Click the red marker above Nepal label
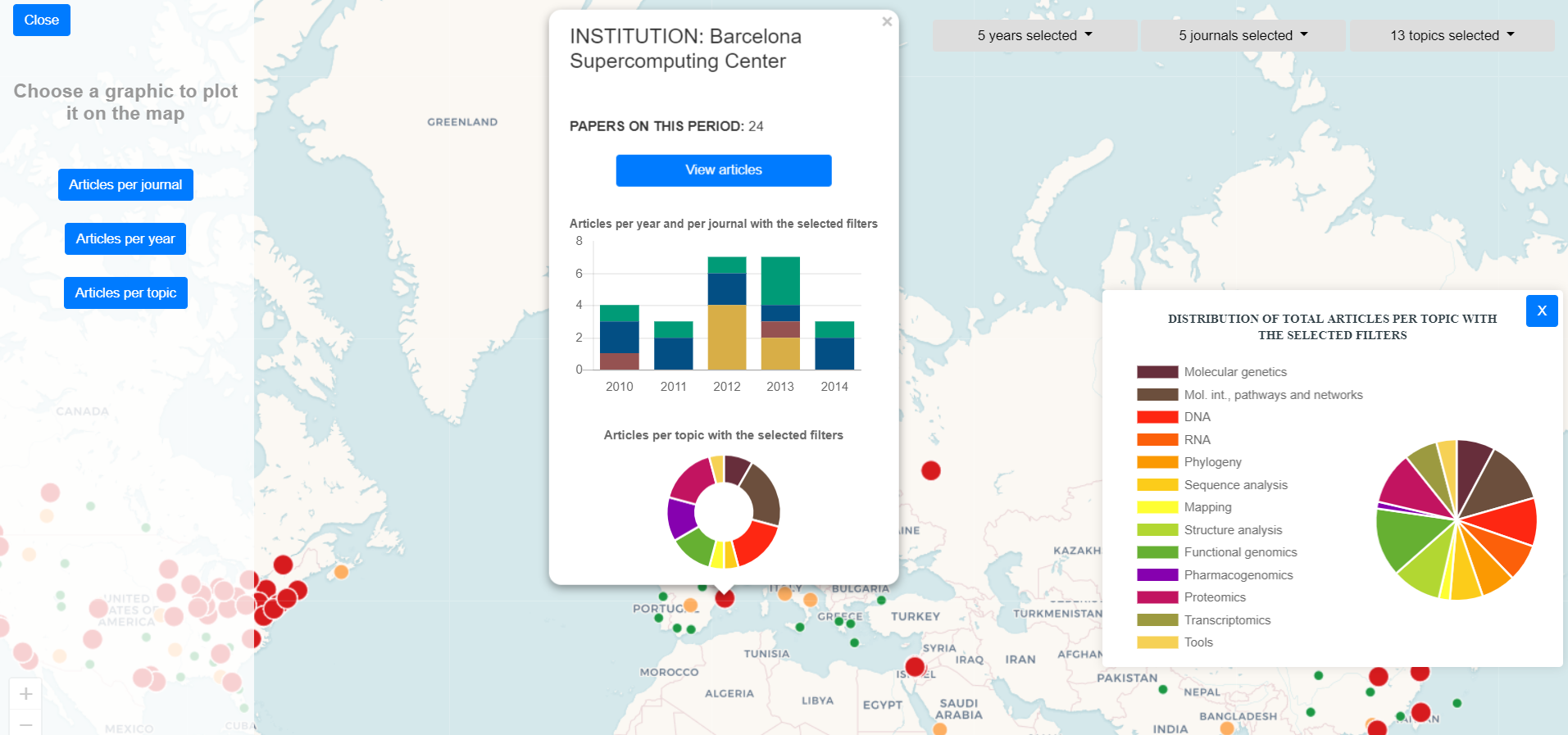This screenshot has height=735, width=1568. pos(1379,677)
